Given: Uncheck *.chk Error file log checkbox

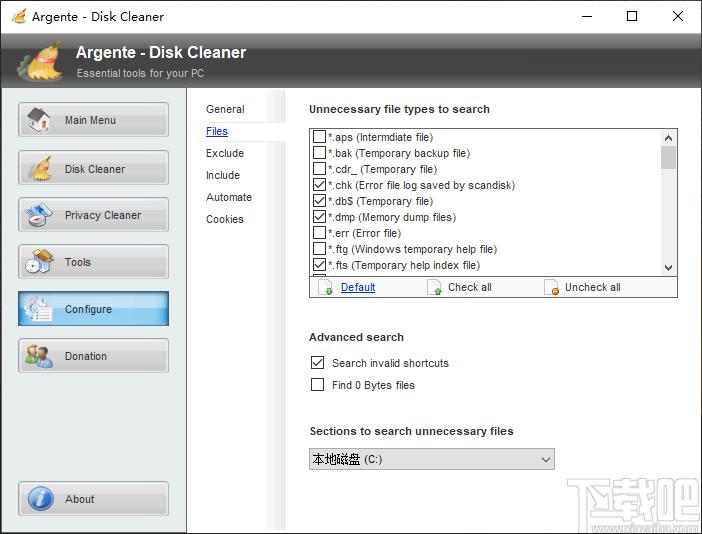Looking at the screenshot, I should [319, 184].
